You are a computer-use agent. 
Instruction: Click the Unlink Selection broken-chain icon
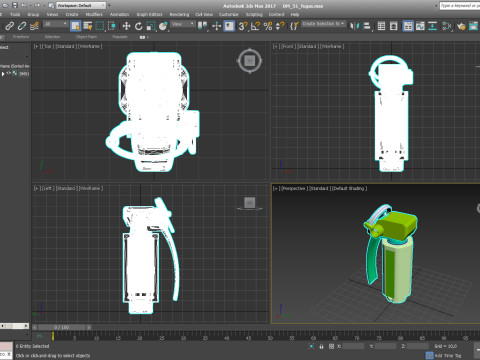(x=22, y=26)
